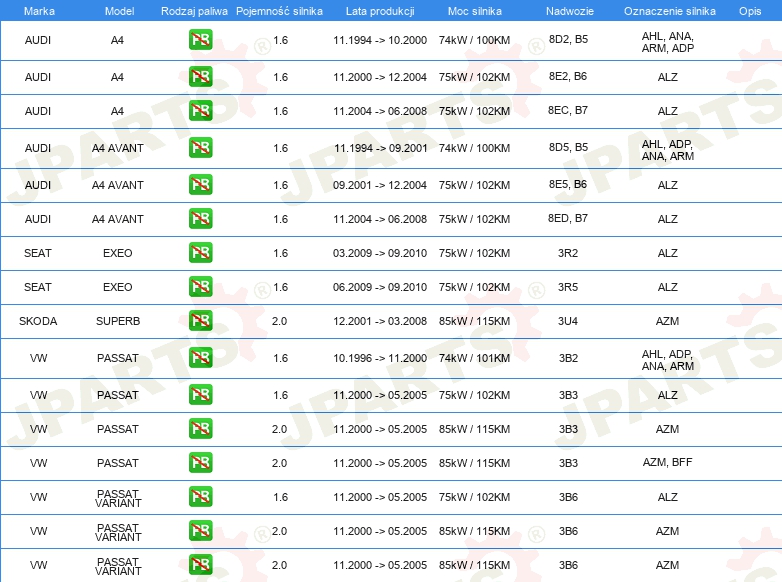The image size is (782, 582).
Task: Select the body code cell 8D5, B5
Action: 568,147
